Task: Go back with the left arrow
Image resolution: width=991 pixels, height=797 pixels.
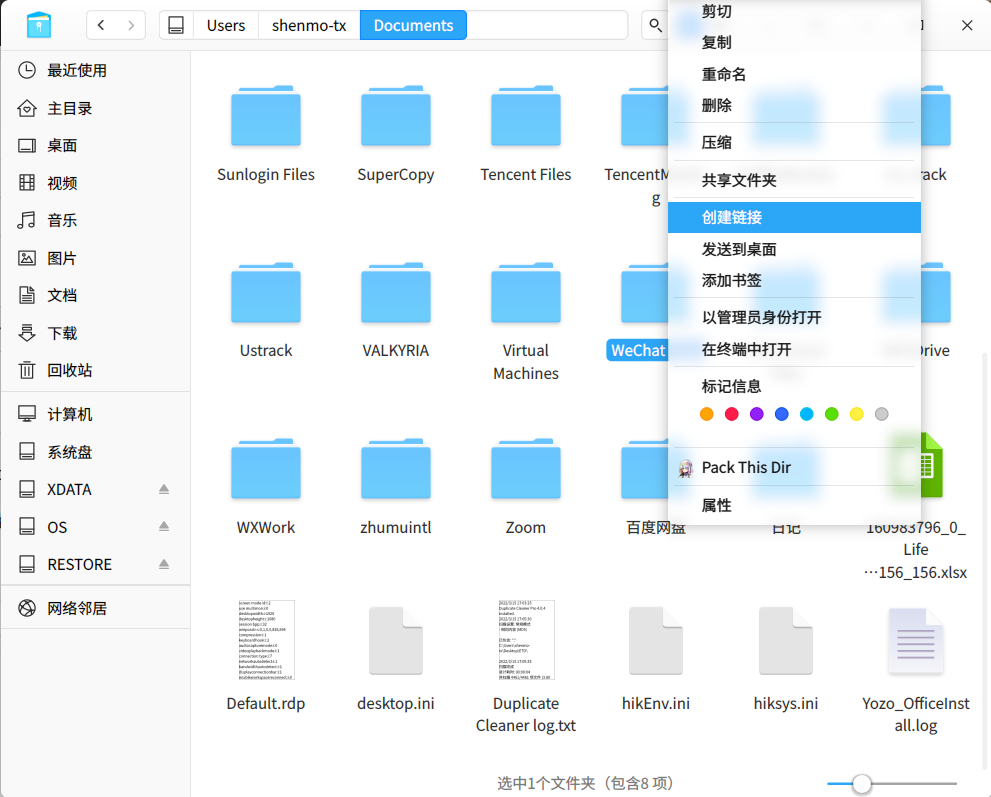Action: tap(101, 25)
